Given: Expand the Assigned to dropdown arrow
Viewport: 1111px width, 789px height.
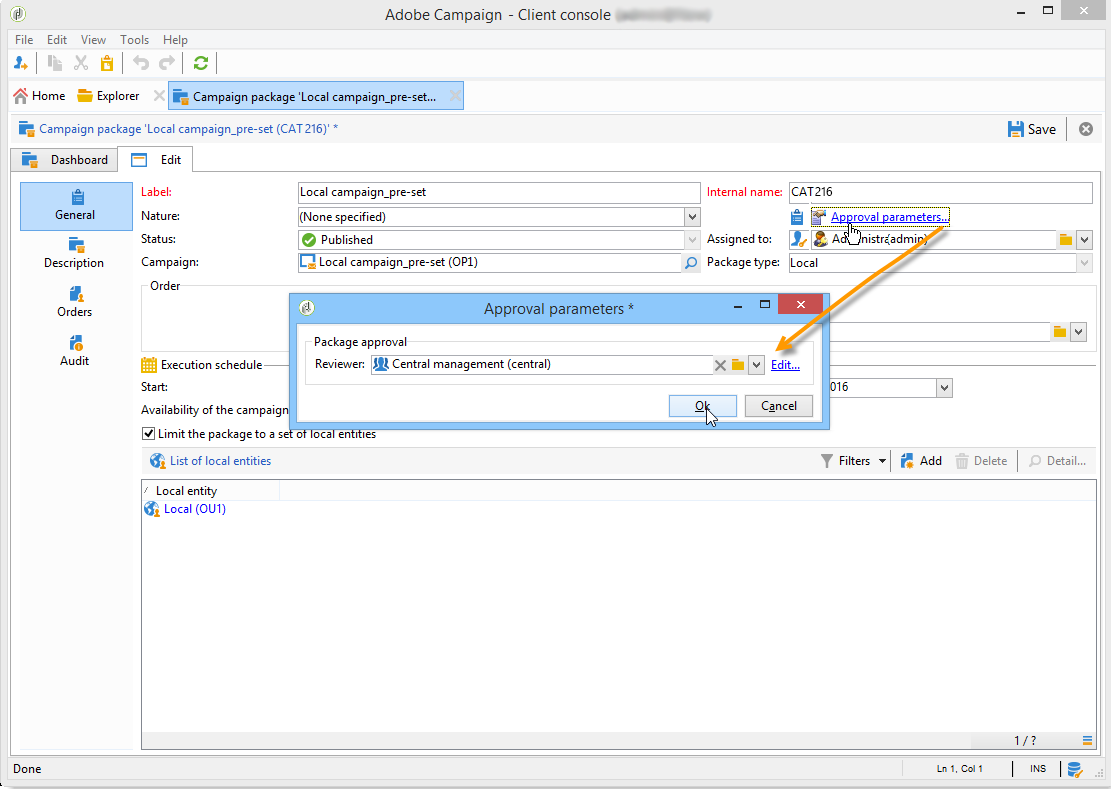Looking at the screenshot, I should (1084, 240).
